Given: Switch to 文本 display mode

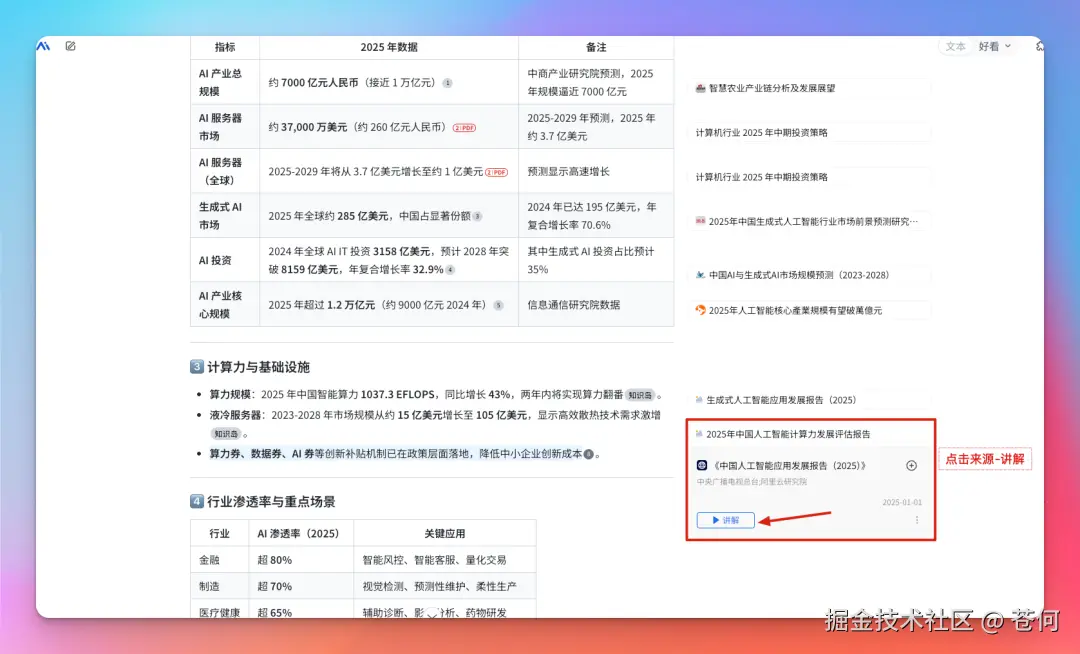Looking at the screenshot, I should [x=955, y=46].
